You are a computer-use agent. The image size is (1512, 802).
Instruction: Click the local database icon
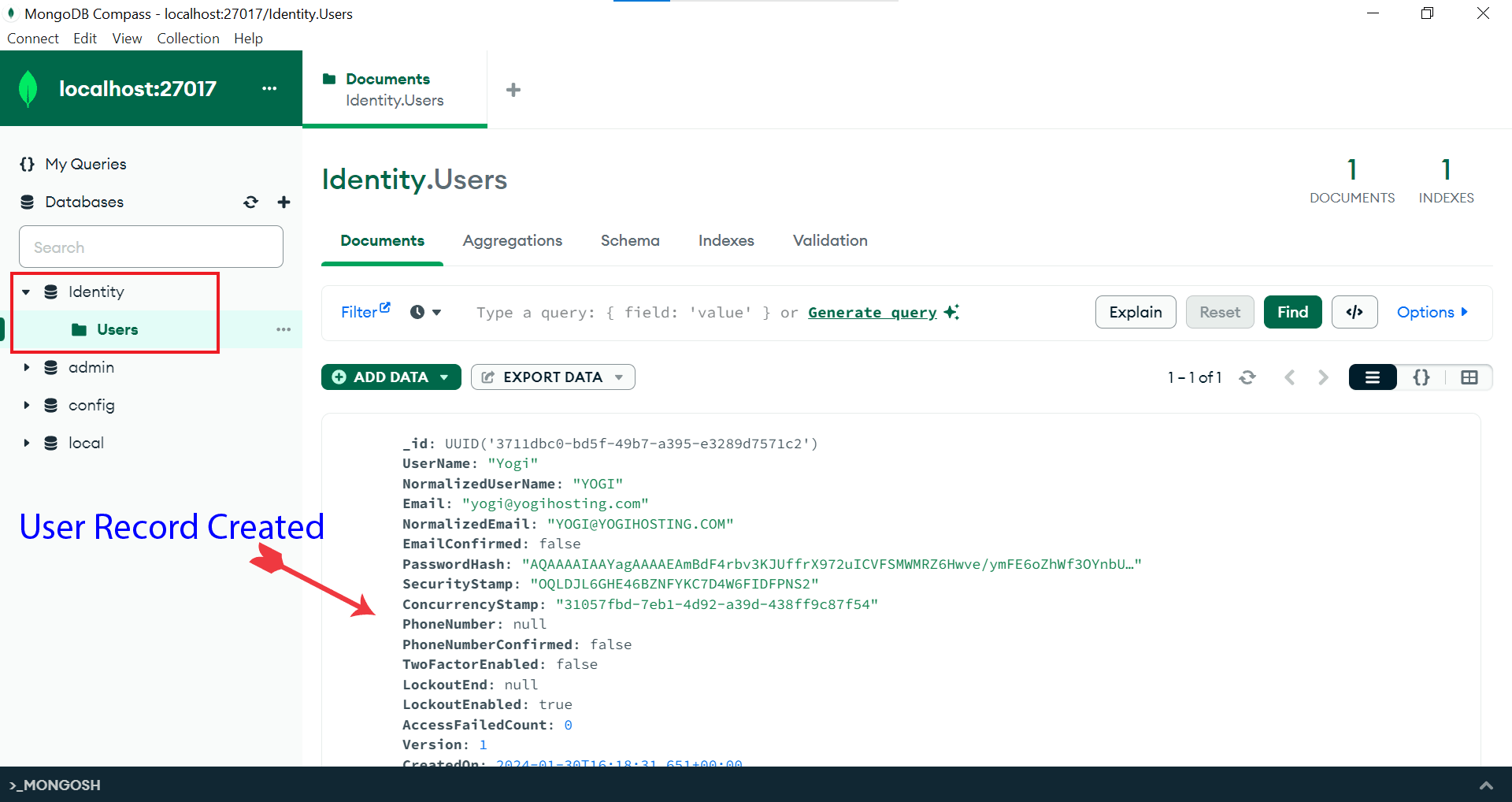[51, 443]
